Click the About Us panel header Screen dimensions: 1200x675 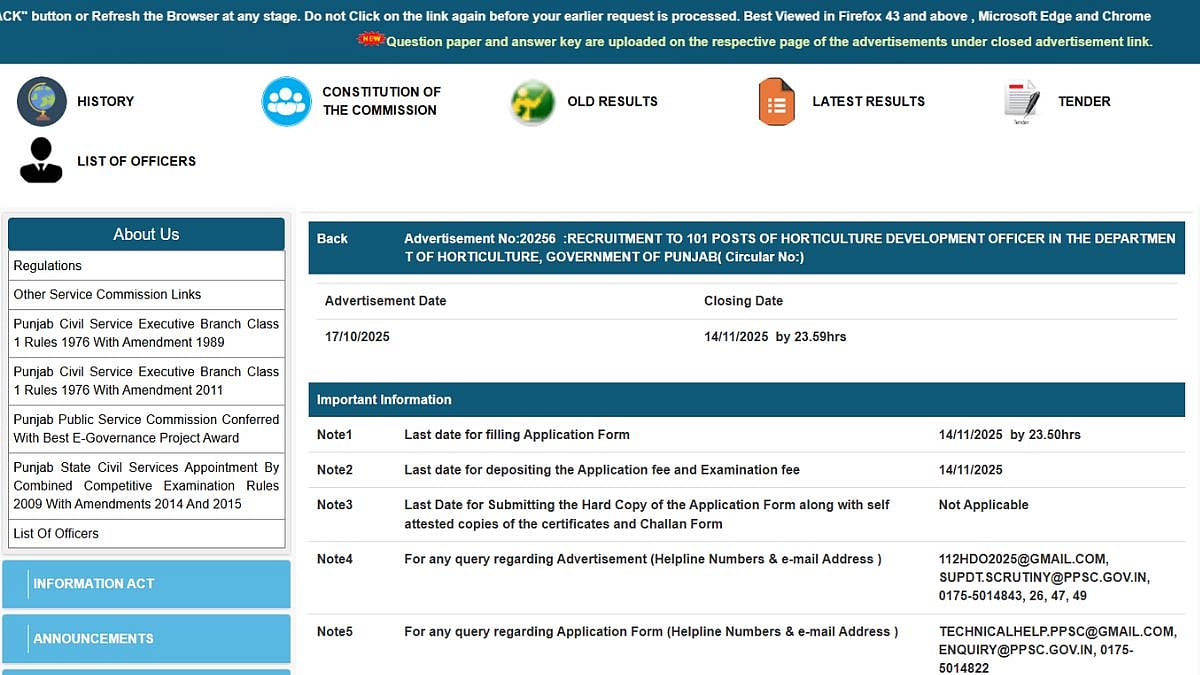tap(146, 235)
